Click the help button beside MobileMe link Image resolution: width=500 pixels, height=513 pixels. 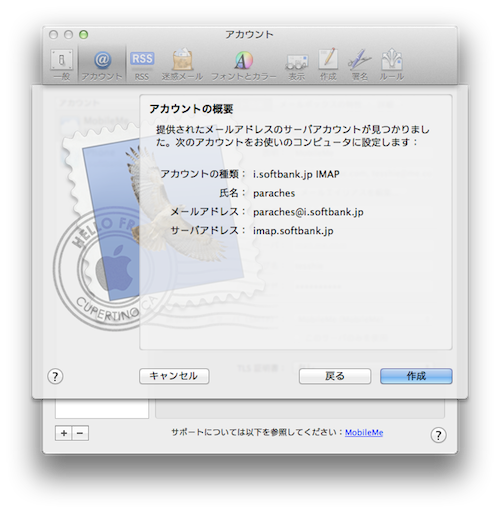pyautogui.click(x=438, y=435)
